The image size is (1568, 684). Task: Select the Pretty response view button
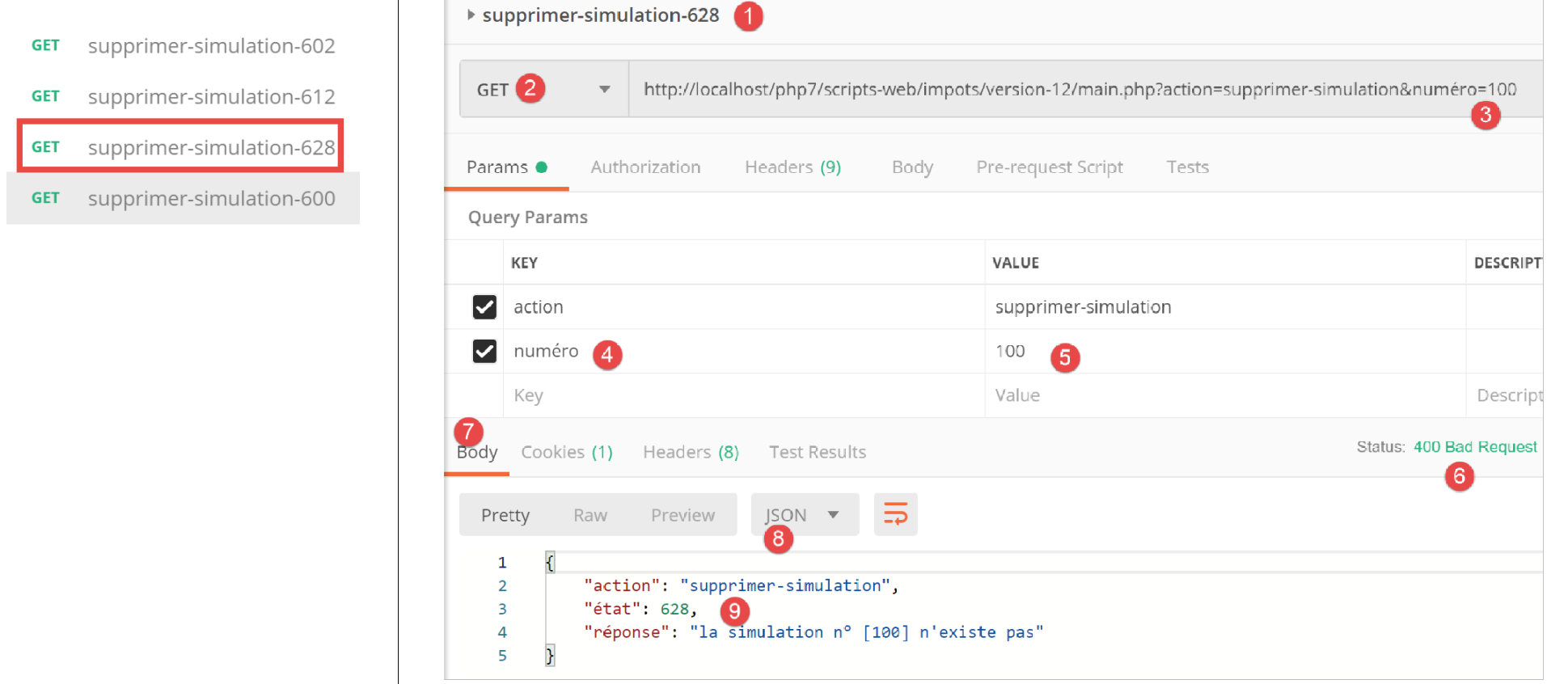tap(505, 515)
